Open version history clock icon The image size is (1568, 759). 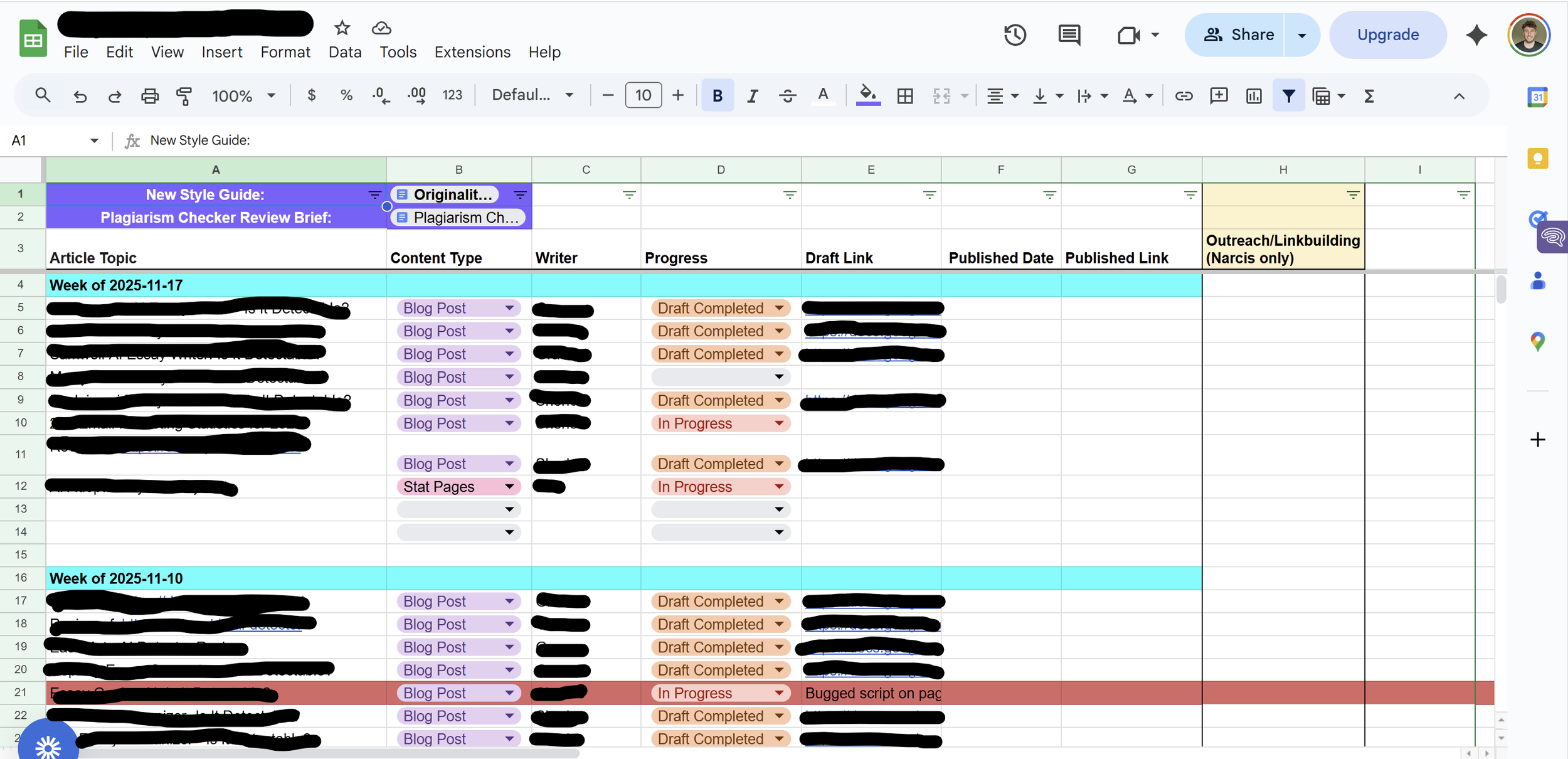1014,35
